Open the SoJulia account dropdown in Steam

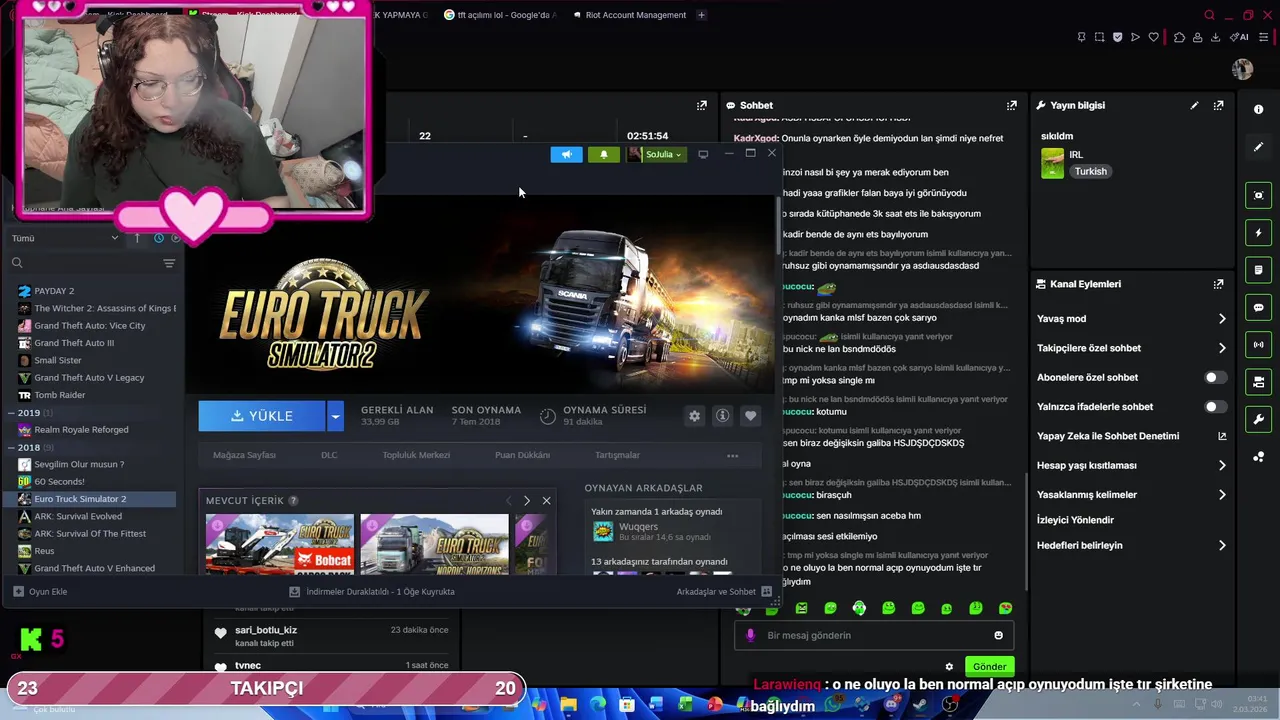click(656, 154)
